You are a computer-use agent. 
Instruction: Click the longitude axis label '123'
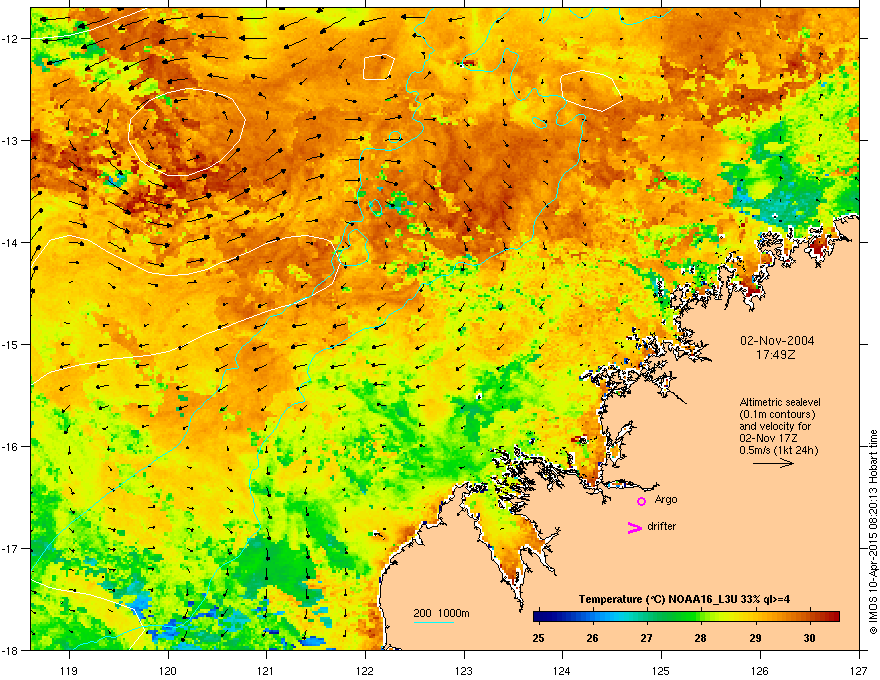[x=464, y=670]
